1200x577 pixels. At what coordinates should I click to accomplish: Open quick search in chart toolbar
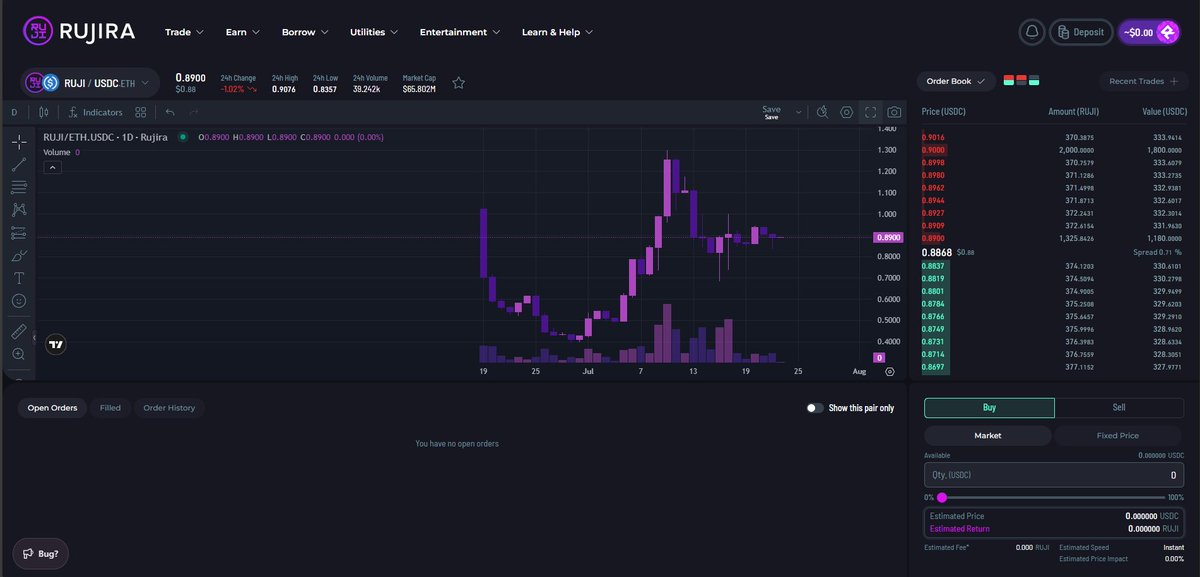click(x=823, y=113)
